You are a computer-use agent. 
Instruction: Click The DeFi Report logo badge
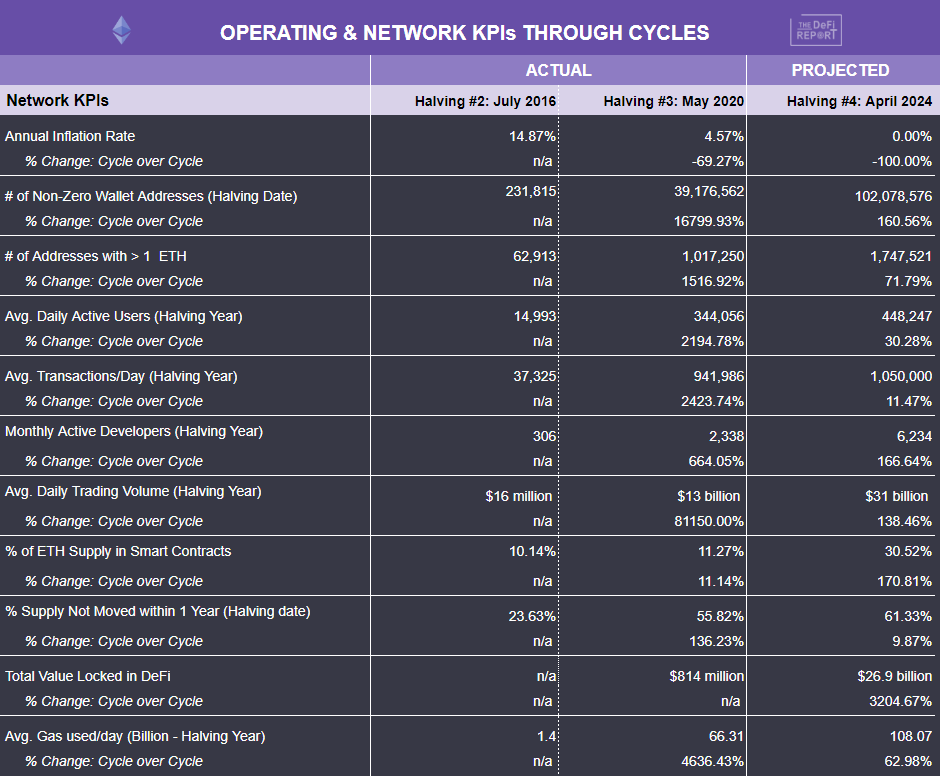tap(816, 30)
